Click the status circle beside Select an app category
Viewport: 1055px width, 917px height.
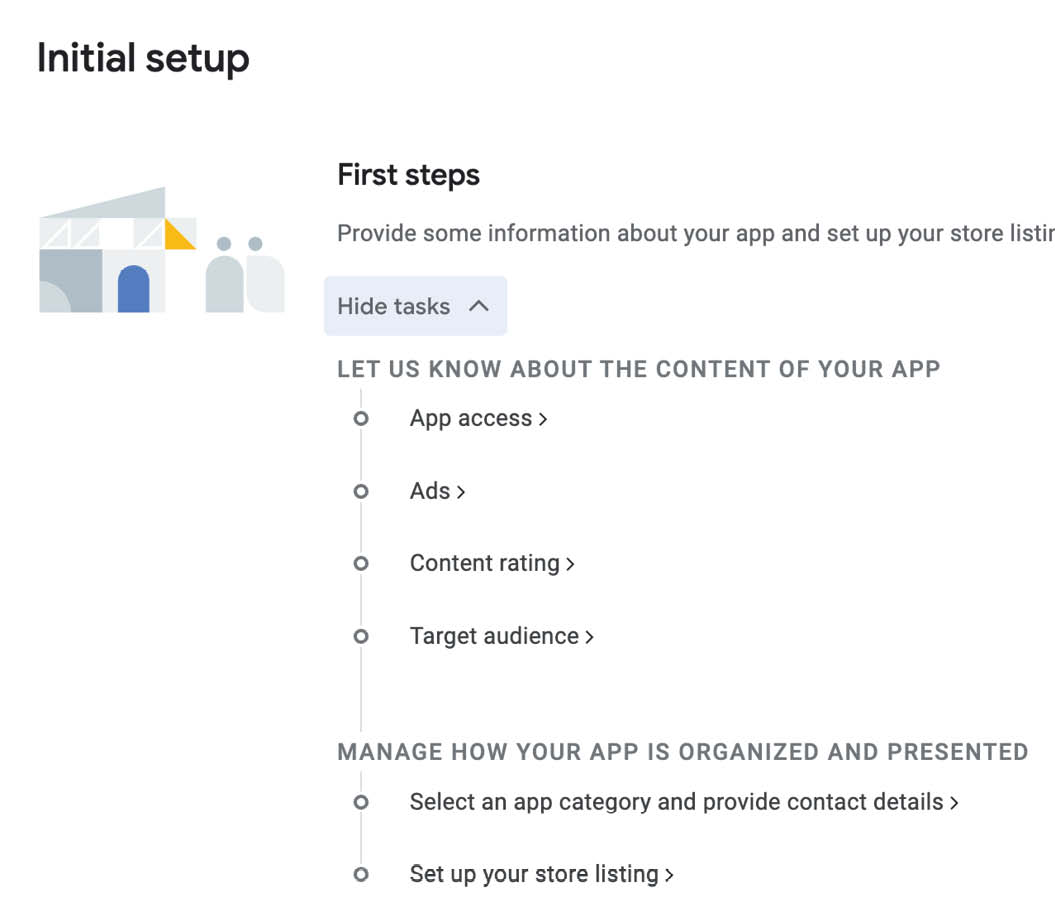coord(361,802)
